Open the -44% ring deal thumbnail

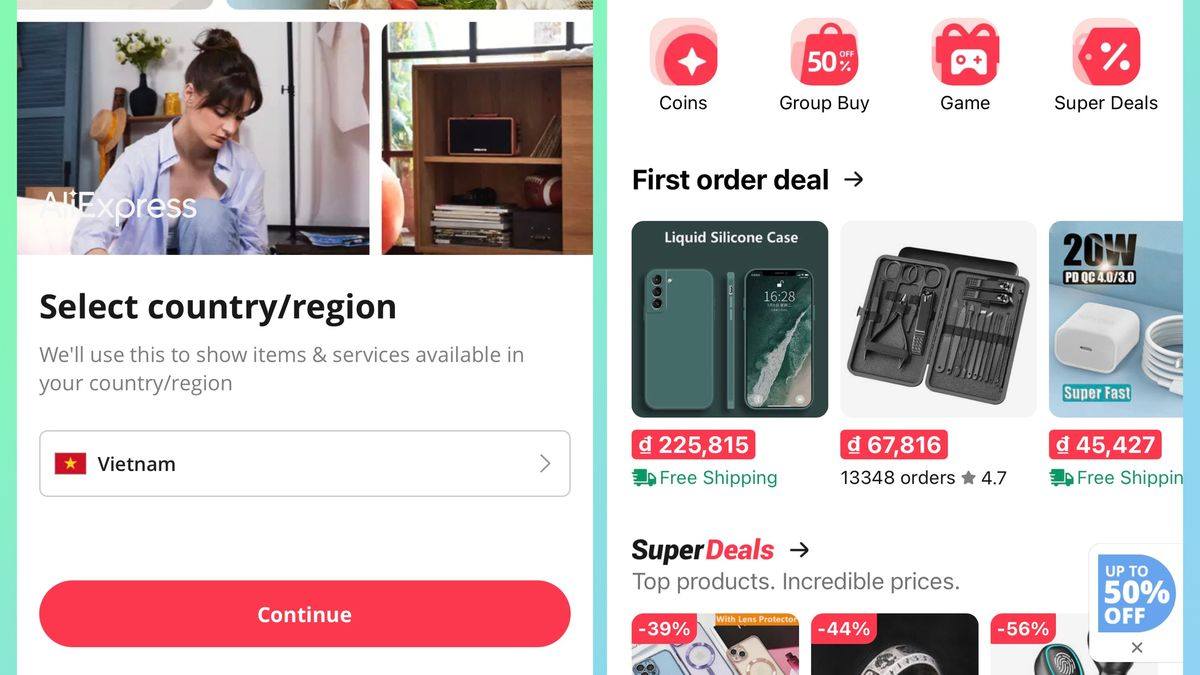[x=894, y=644]
